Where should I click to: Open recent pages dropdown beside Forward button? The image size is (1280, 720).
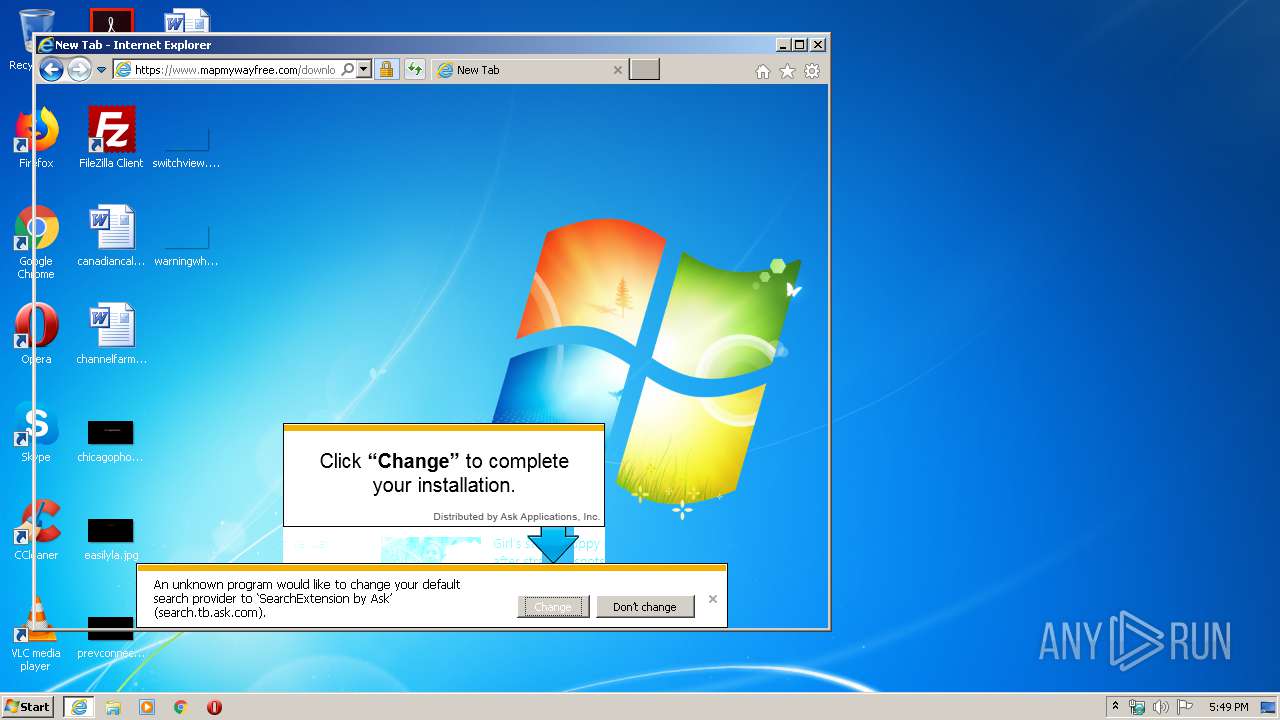coord(101,70)
